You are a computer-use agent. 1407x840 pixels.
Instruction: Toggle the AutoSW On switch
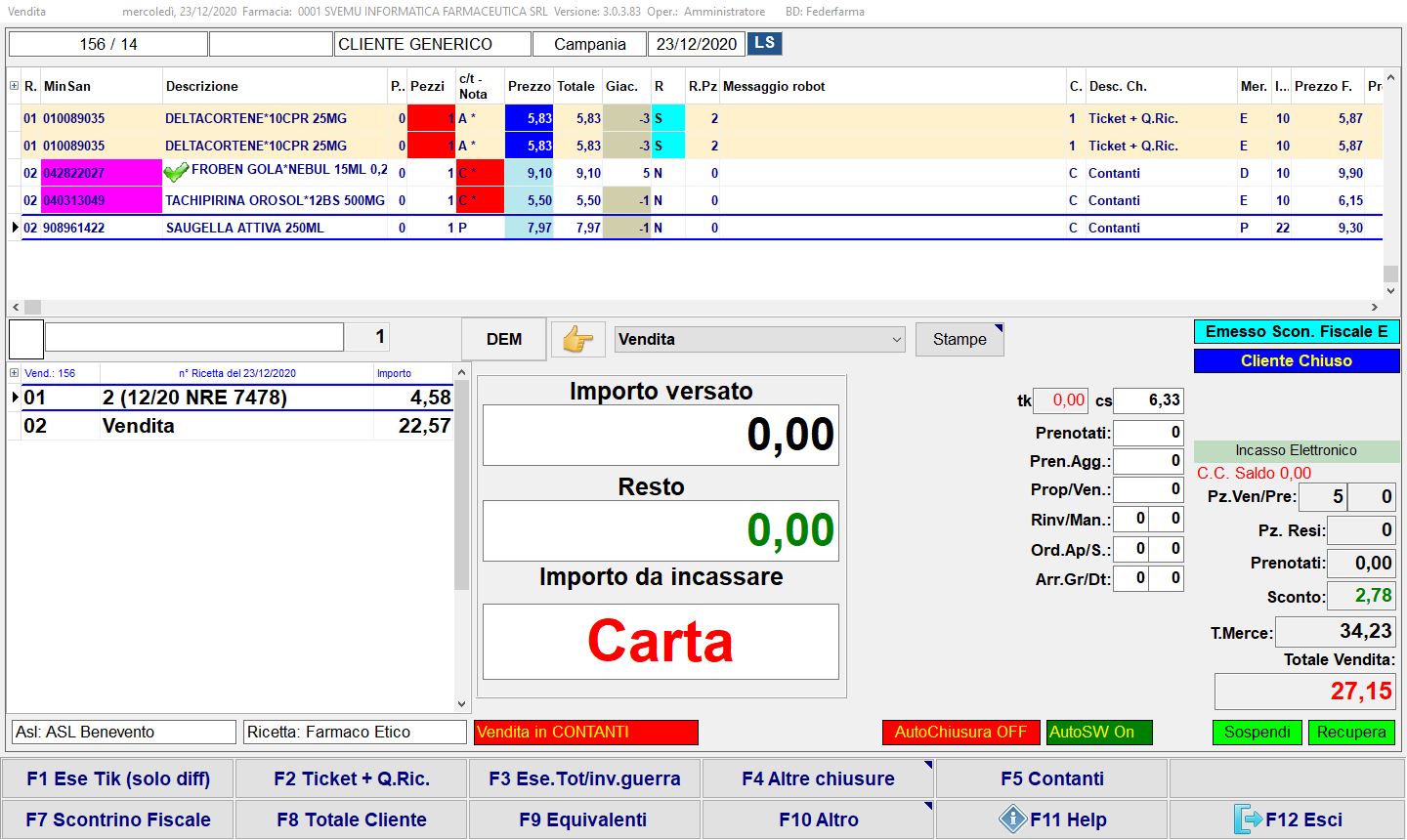(x=1098, y=733)
